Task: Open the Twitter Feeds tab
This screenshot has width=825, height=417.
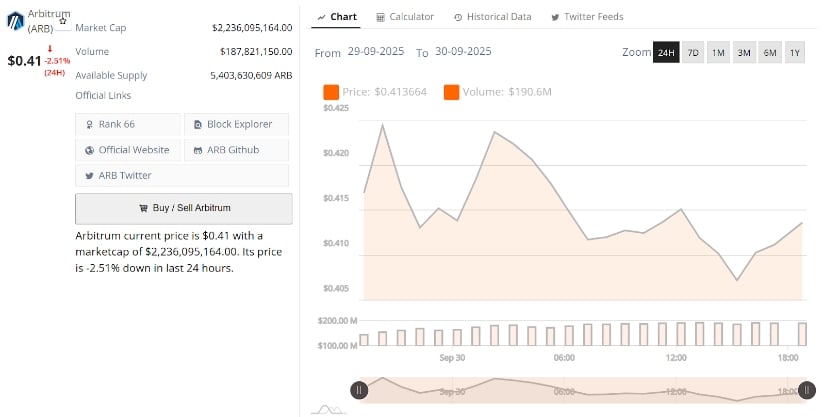Action: 586,17
